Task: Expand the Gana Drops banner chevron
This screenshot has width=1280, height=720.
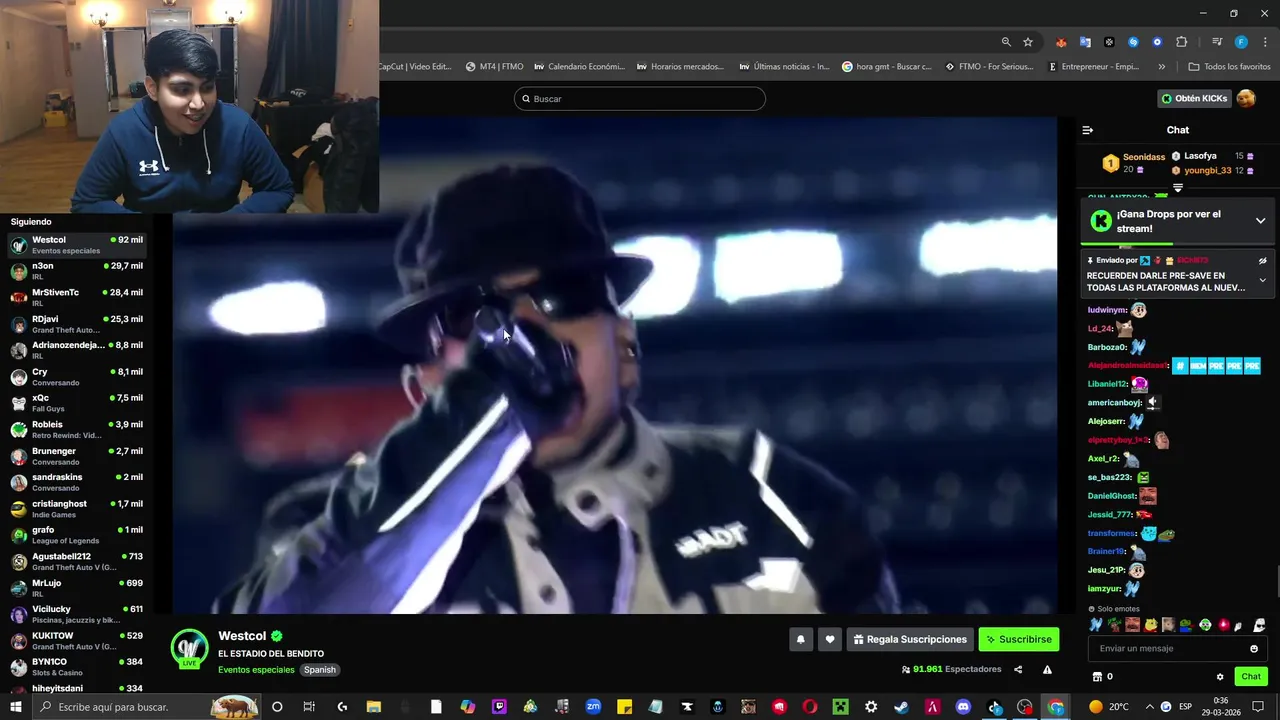Action: pos(1260,221)
